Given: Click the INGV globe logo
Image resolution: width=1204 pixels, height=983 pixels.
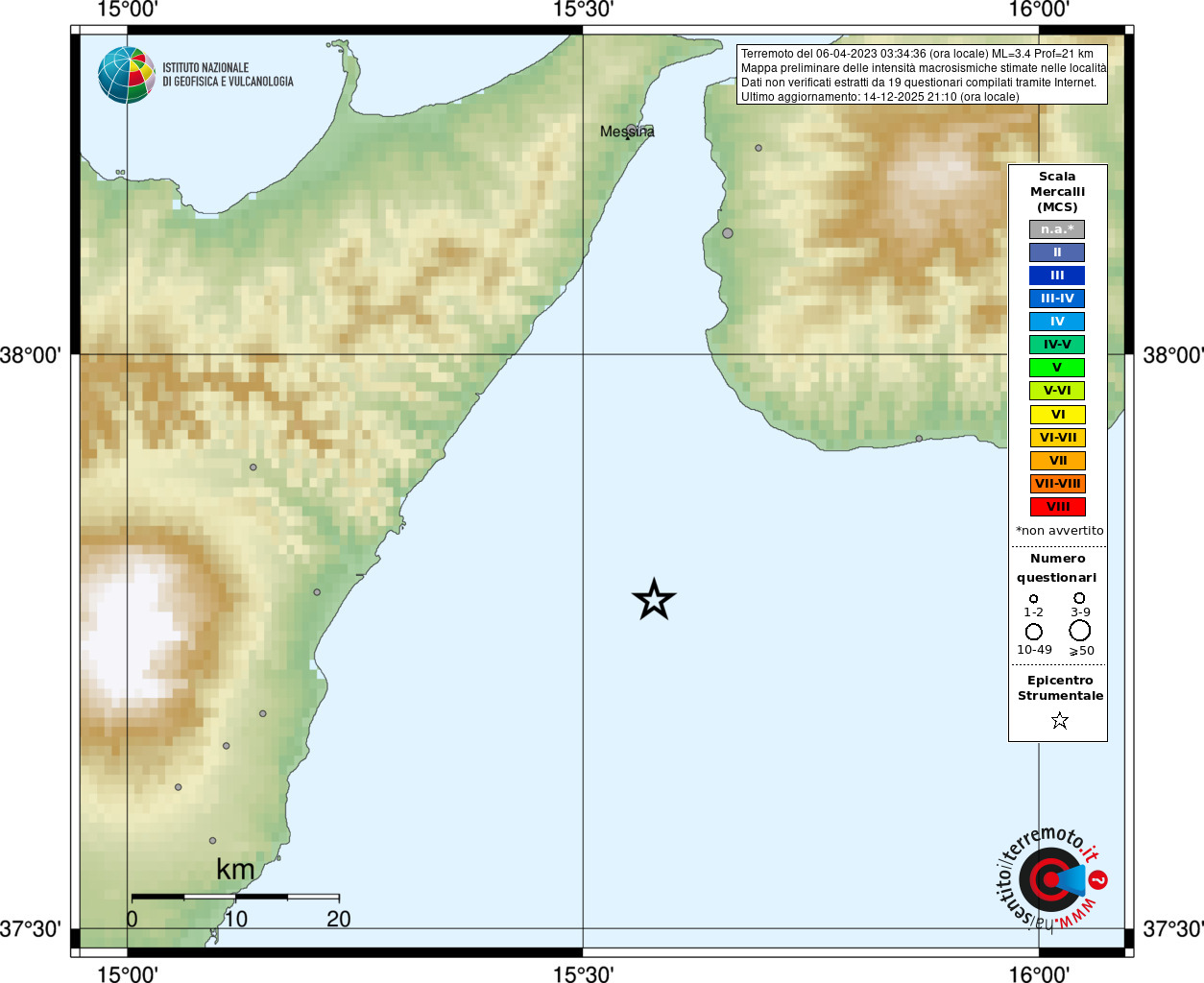Looking at the screenshot, I should point(127,75).
